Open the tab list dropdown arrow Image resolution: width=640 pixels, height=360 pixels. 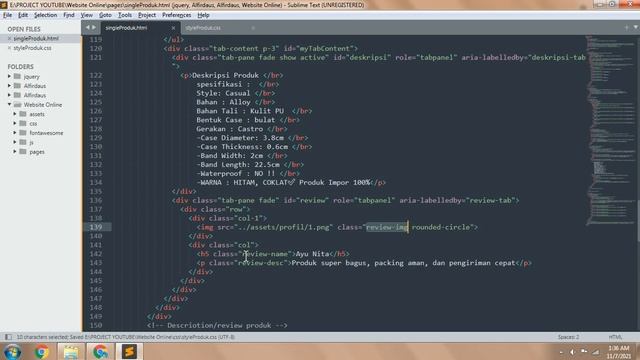click(636, 27)
